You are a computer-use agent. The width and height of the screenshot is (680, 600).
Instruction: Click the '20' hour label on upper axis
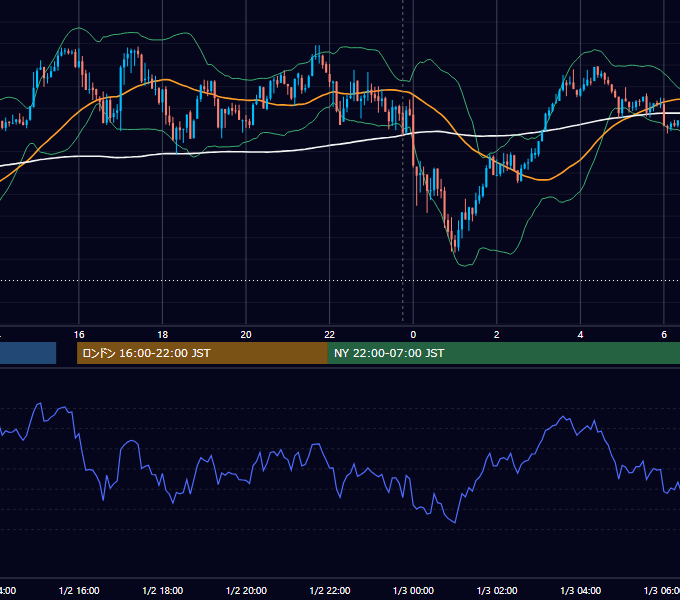point(246,335)
